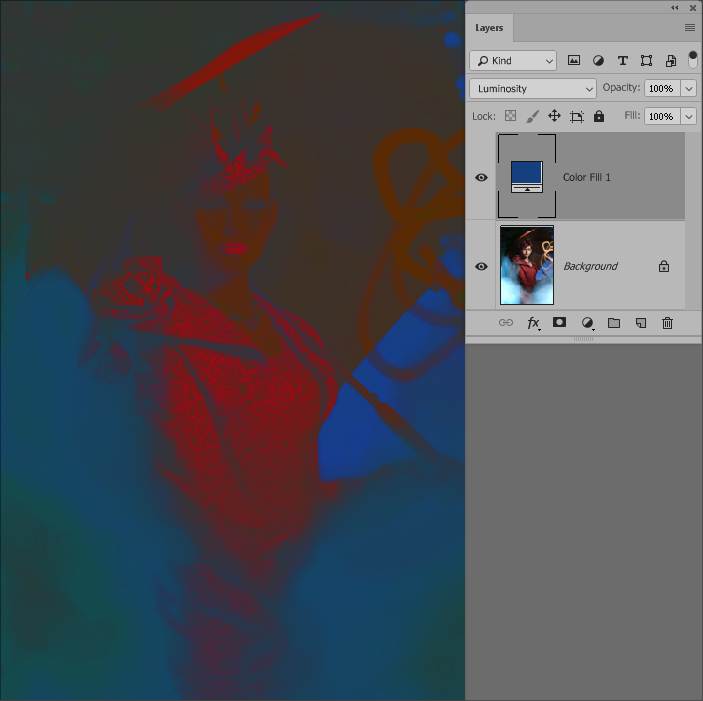This screenshot has height=701, width=703.
Task: Open the Luminosity blend mode dropdown
Action: [x=533, y=89]
